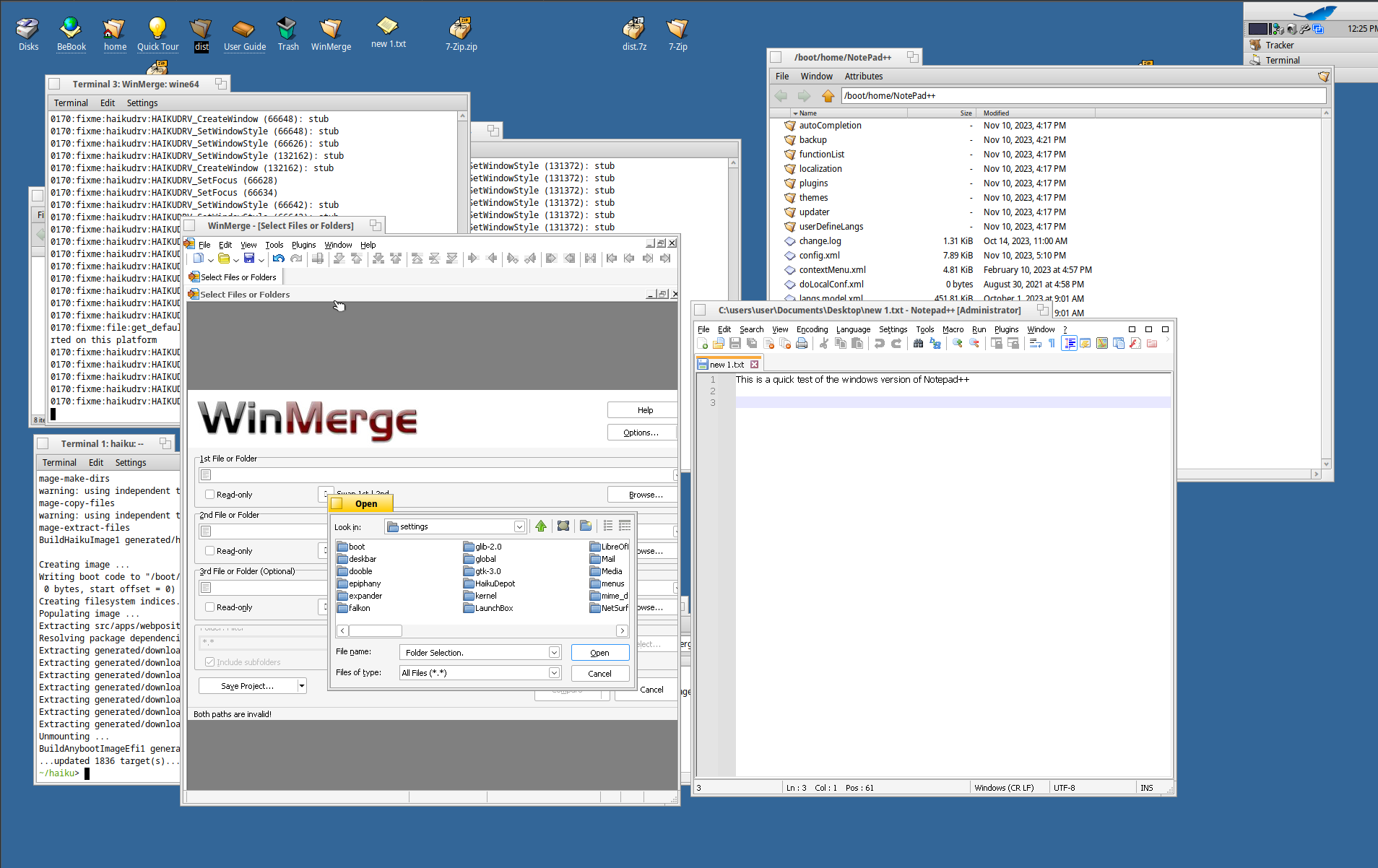
Task: Select config.xml in Tracker window
Action: pos(819,255)
